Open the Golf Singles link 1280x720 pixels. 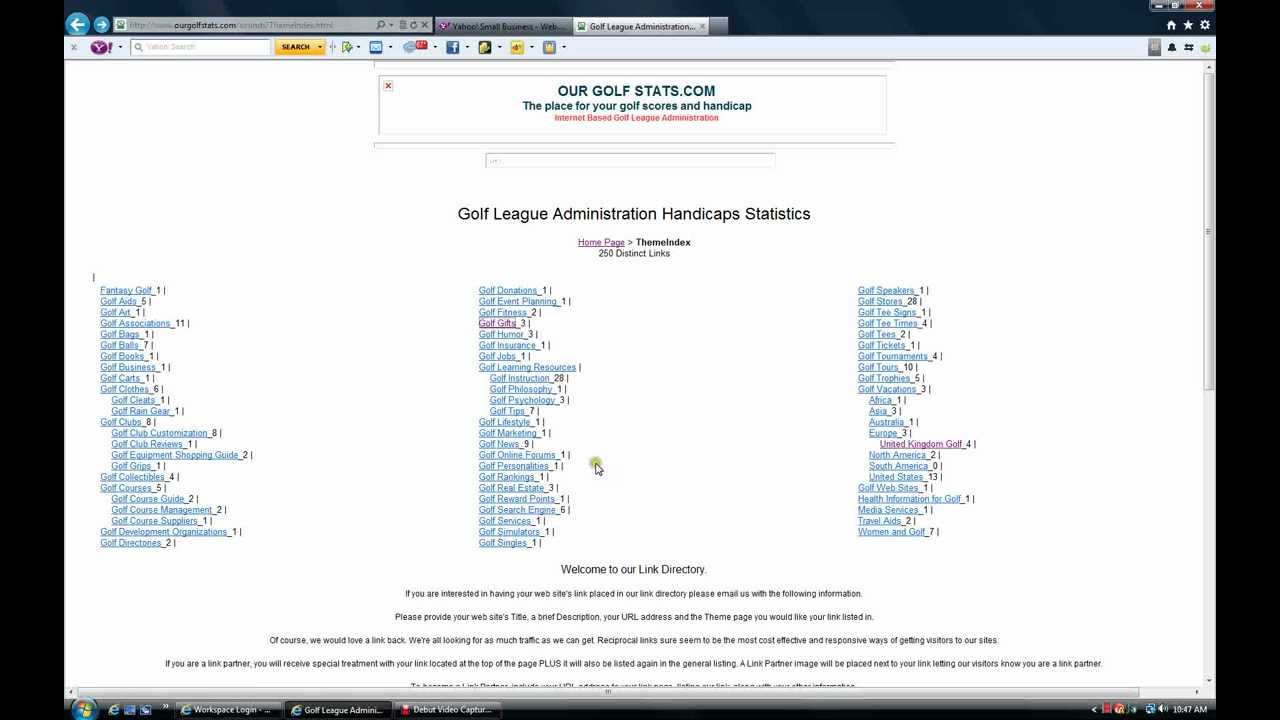(503, 543)
